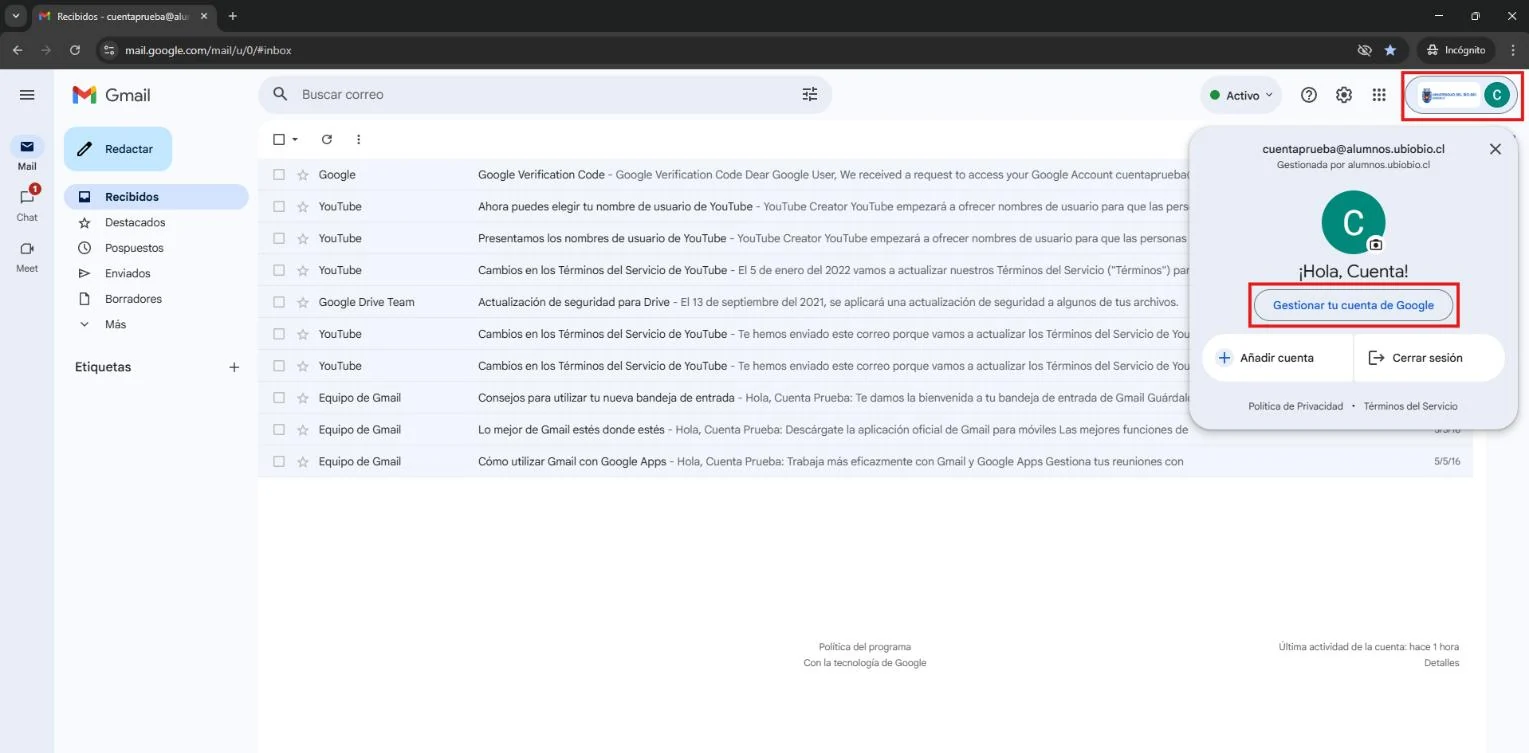Open the new tab plus button
This screenshot has width=1529, height=753.
[233, 16]
